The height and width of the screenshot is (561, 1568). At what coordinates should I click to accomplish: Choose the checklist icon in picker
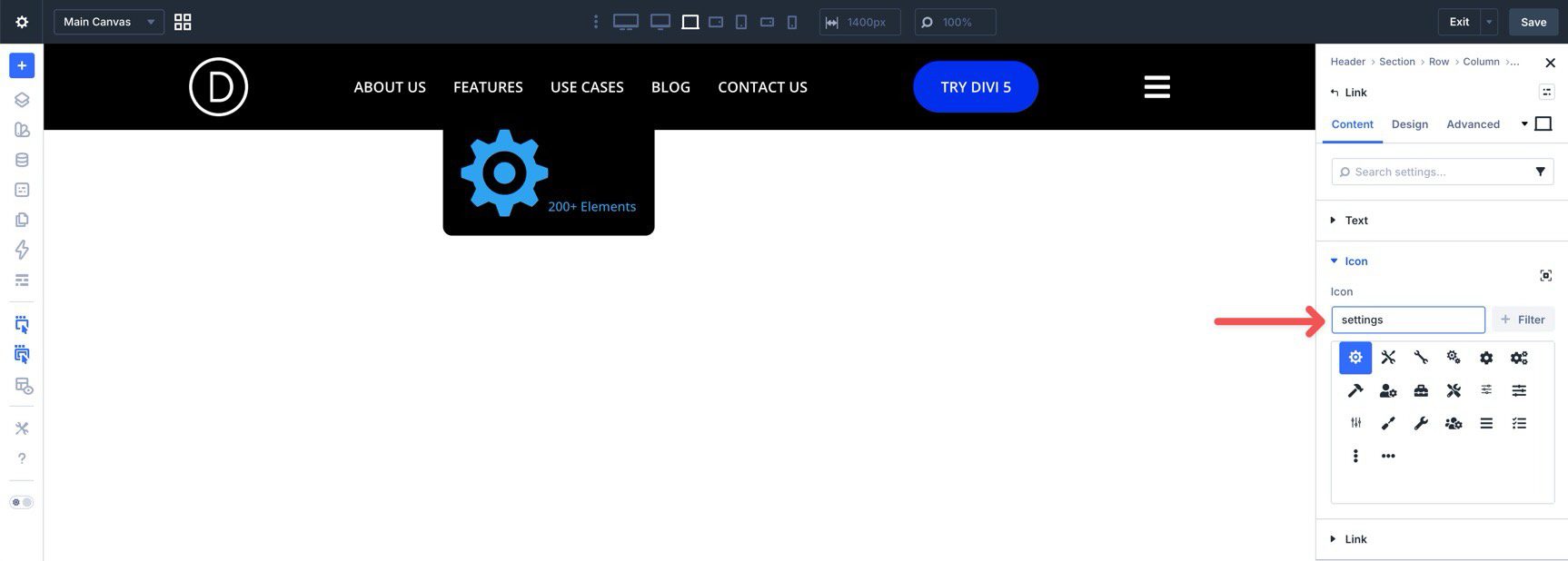point(1519,423)
